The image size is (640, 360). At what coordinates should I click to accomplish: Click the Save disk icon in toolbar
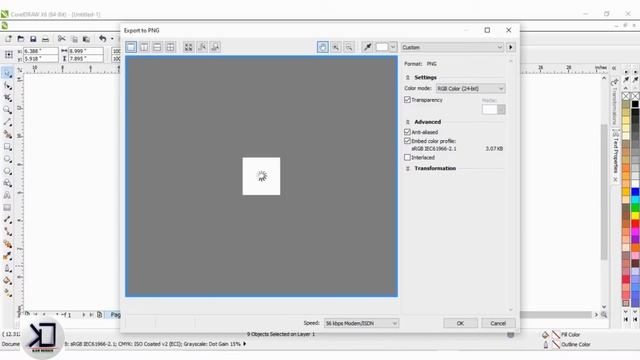33,39
